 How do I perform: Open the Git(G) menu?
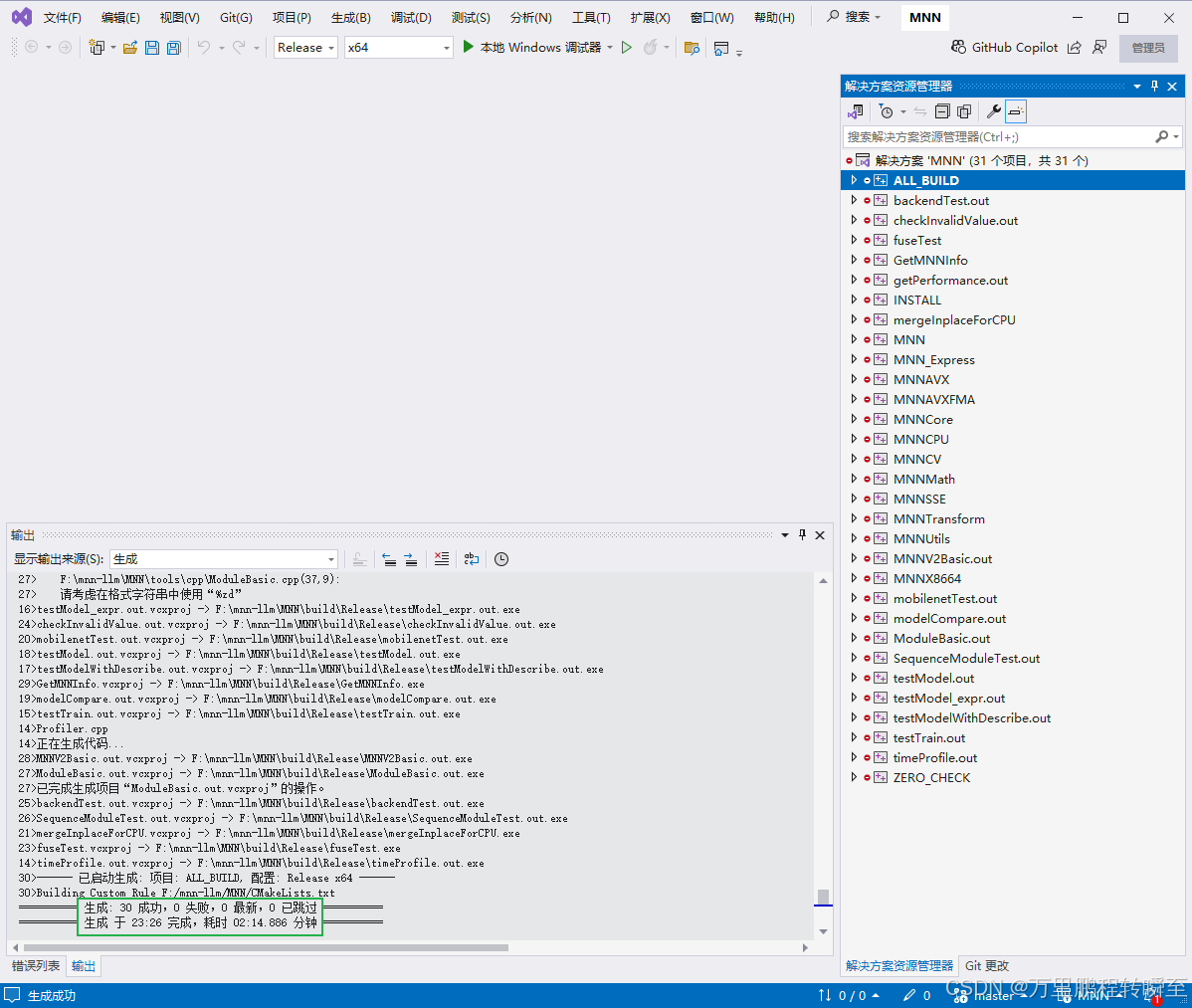[x=236, y=17]
